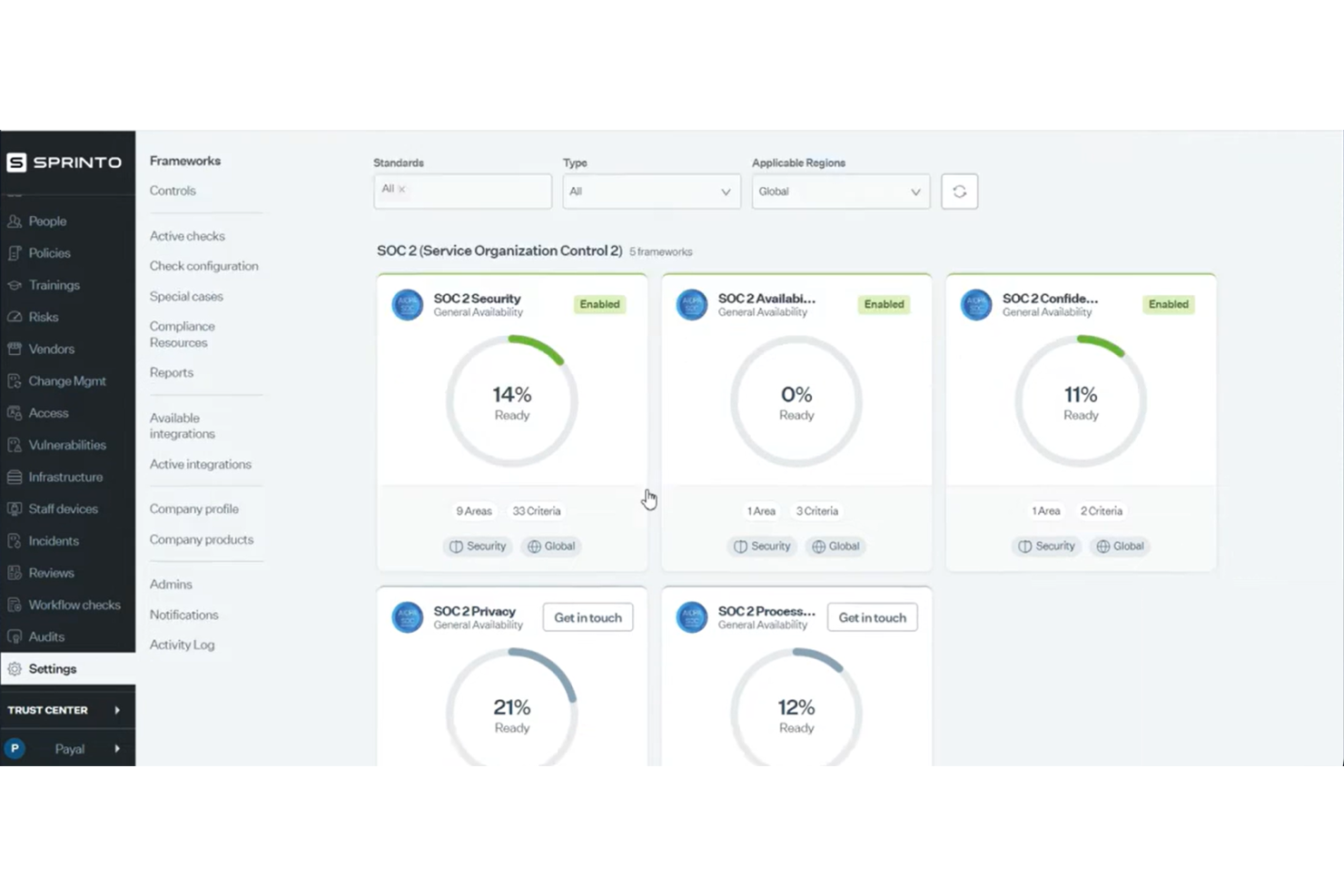Select Check configuration menu item

204,266
